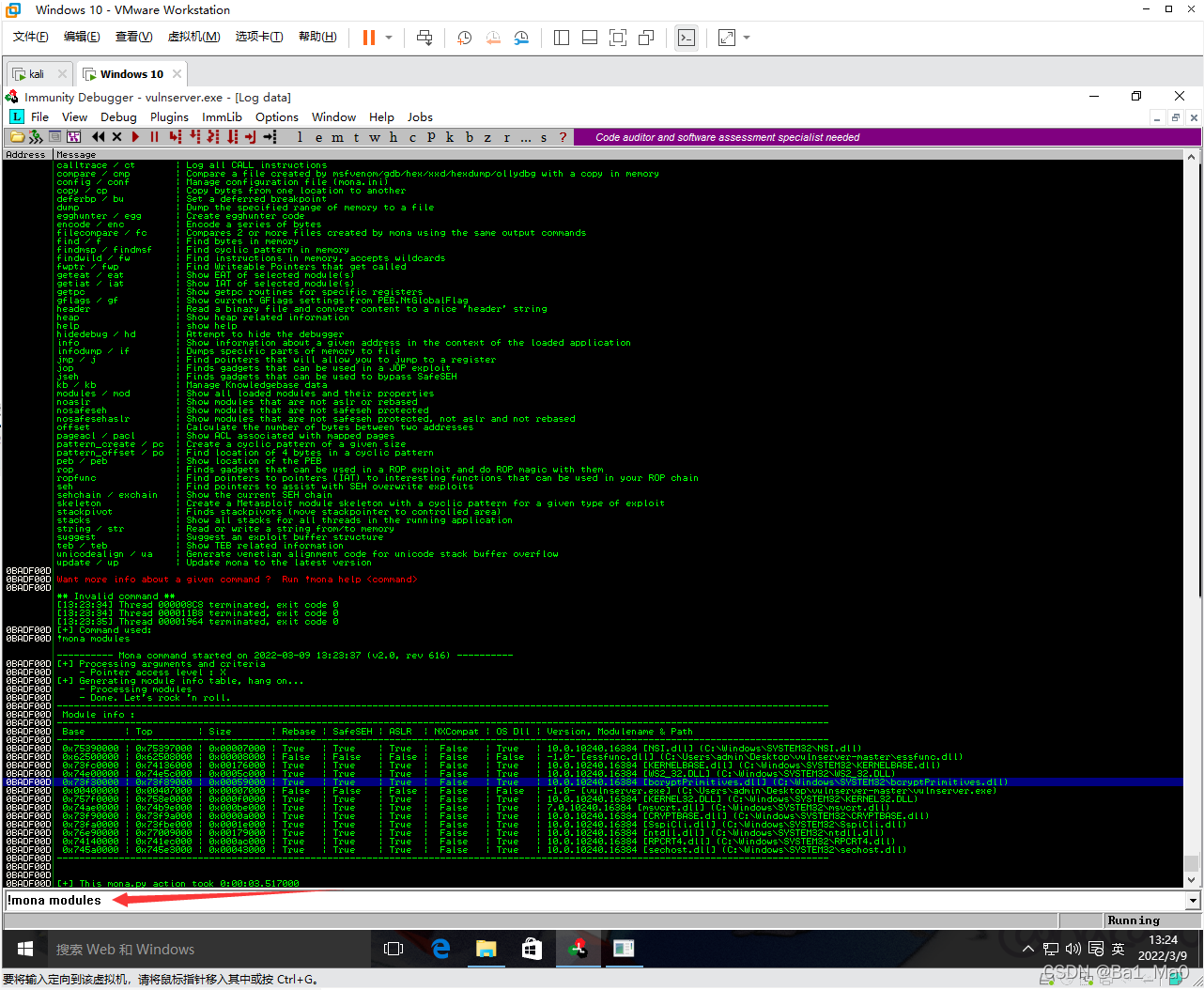This screenshot has height=990, width=1204.
Task: Open help with the red question mark
Action: tap(563, 137)
